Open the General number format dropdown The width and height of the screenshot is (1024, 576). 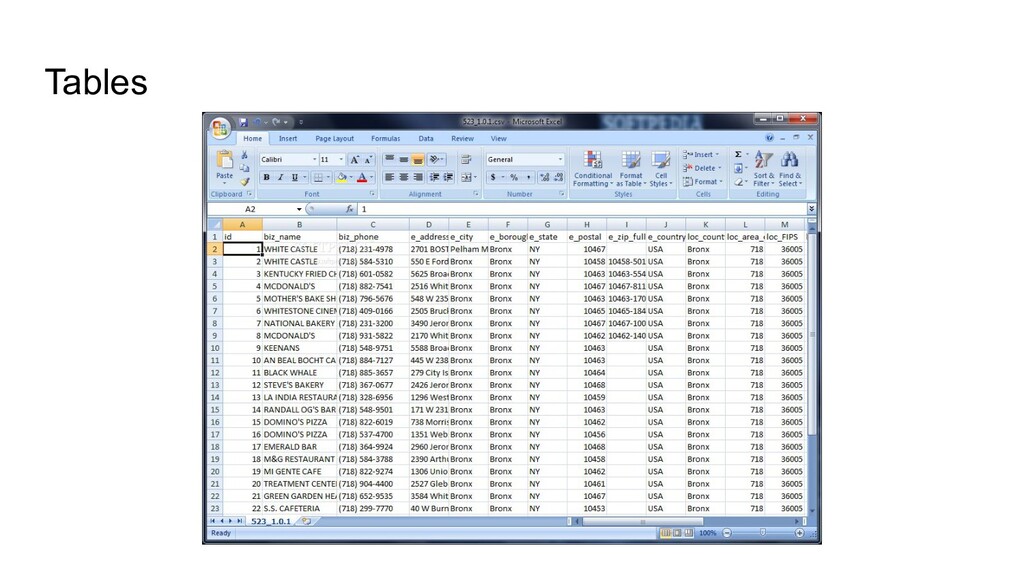[560, 159]
